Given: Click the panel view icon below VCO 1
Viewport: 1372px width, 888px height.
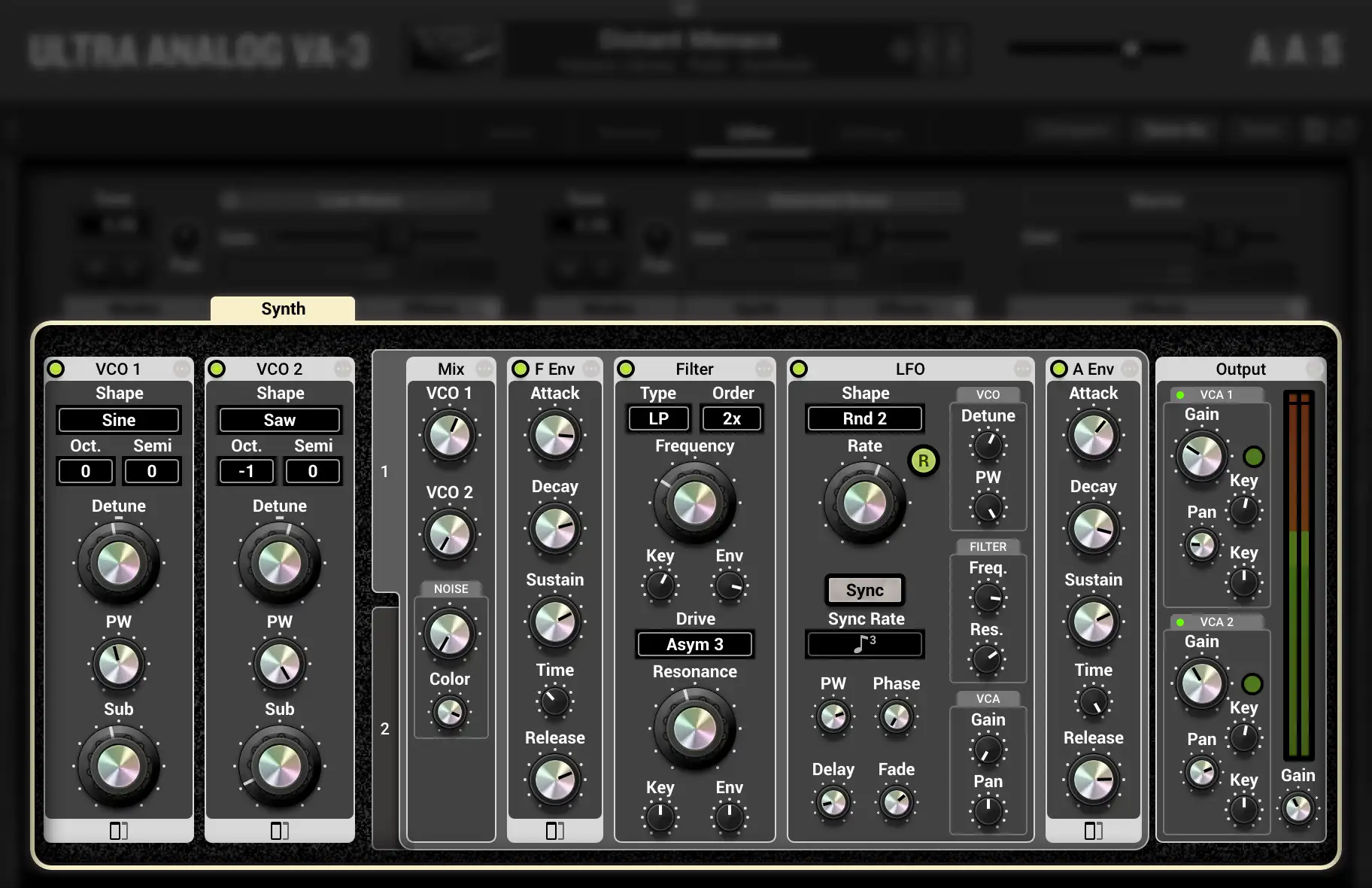Looking at the screenshot, I should tap(118, 831).
